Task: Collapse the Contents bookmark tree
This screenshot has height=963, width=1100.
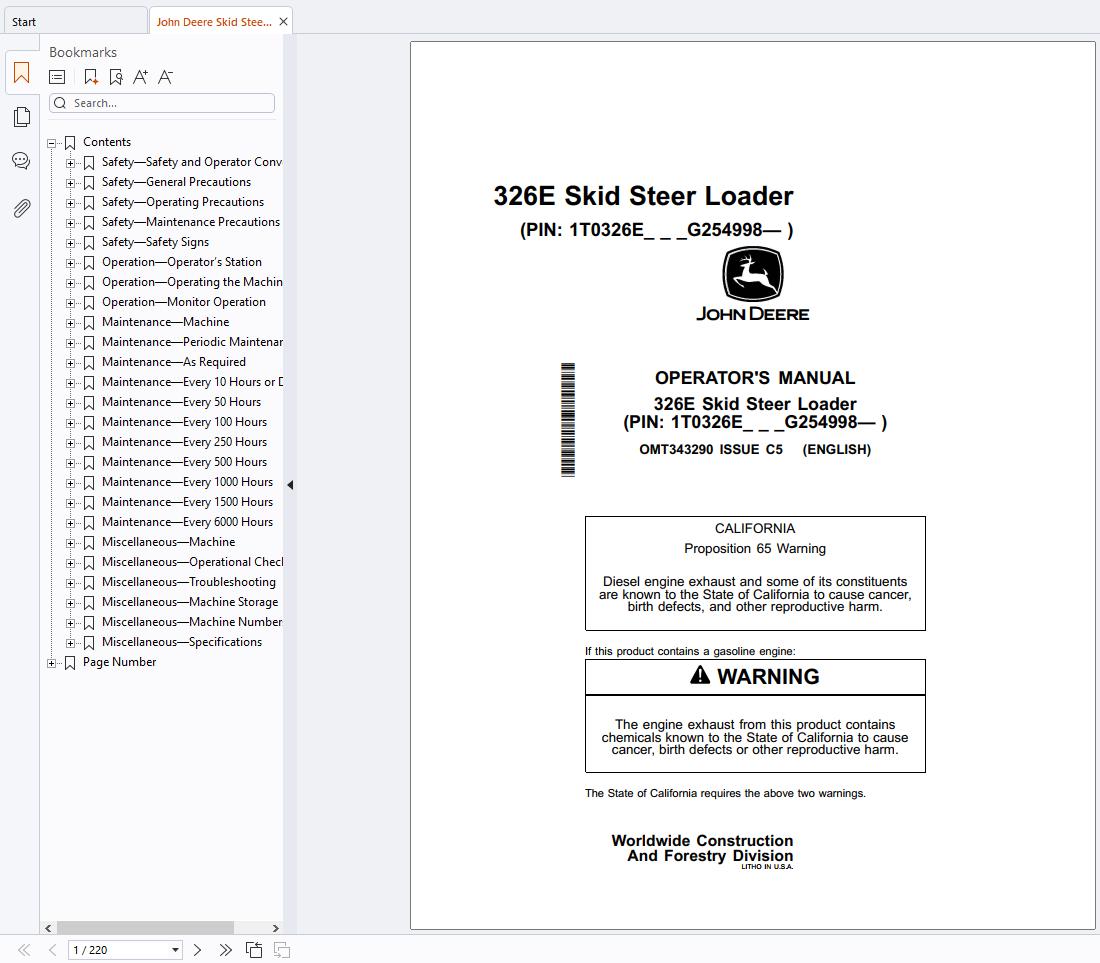Action: [x=51, y=143]
